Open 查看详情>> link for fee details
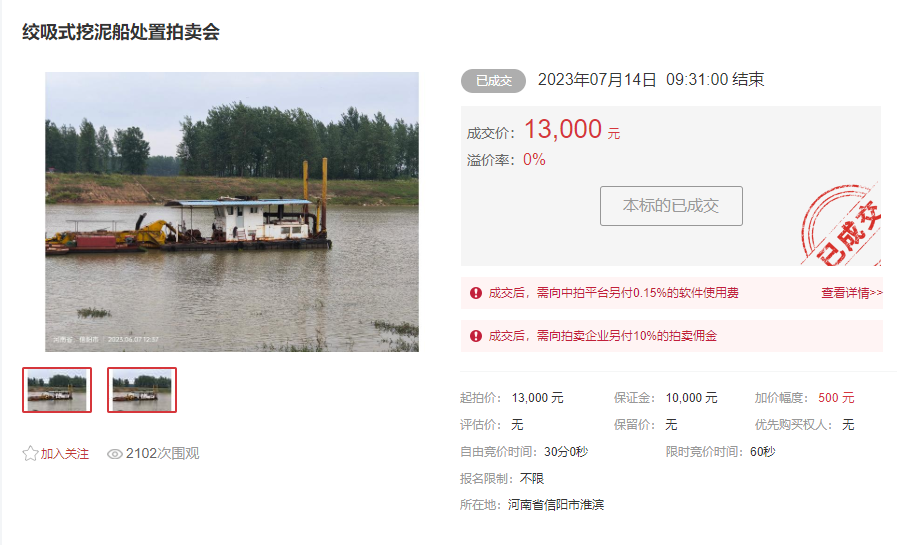 point(852,293)
